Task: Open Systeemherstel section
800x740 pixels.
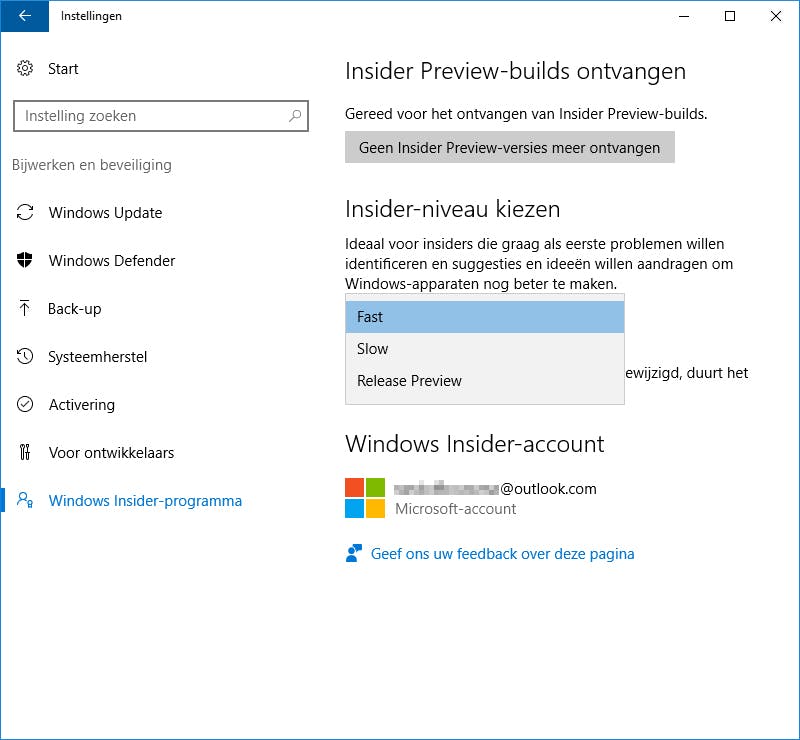Action: [97, 356]
